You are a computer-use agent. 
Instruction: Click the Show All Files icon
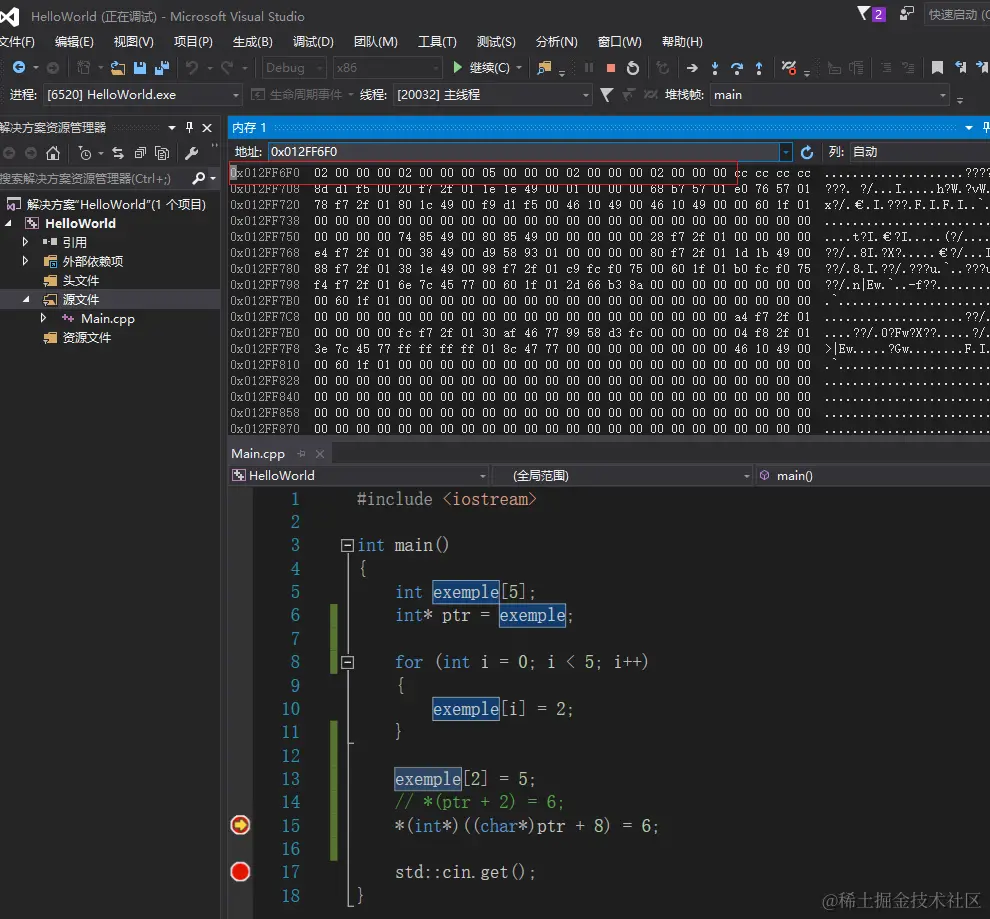tap(162, 153)
